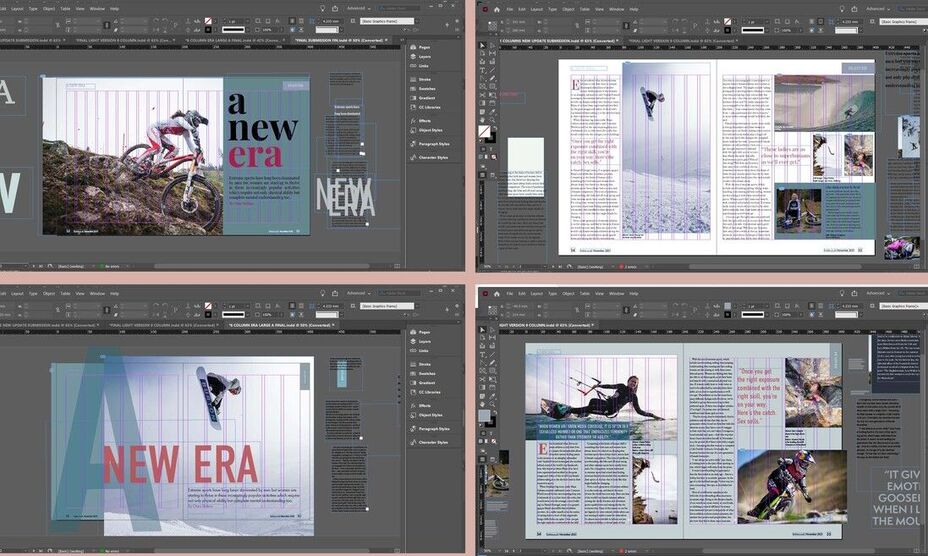The width and height of the screenshot is (928, 556).
Task: Choose the Page tool in top-right window
Action: pos(482,54)
